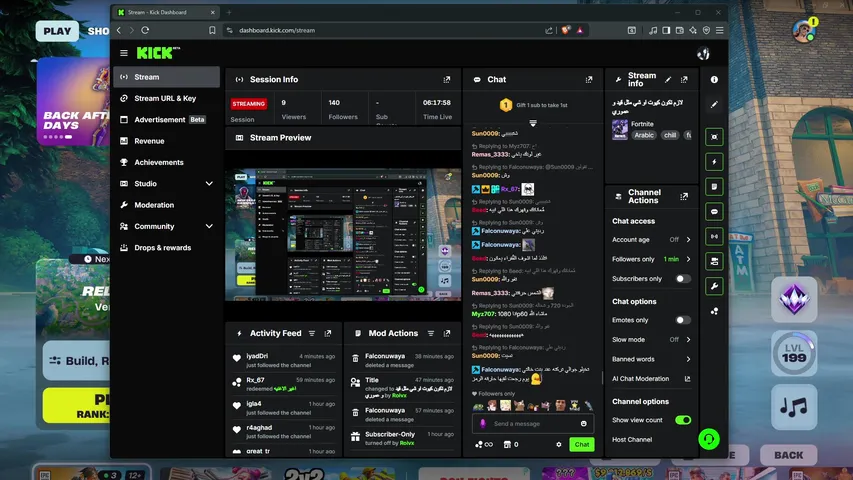This screenshot has width=853, height=480.
Task: Click the LVL 199 badge in Fortnite
Action: (794, 353)
